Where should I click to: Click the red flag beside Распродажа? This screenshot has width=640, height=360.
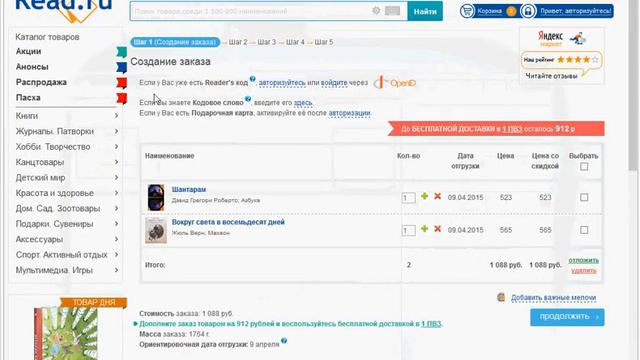tap(122, 83)
